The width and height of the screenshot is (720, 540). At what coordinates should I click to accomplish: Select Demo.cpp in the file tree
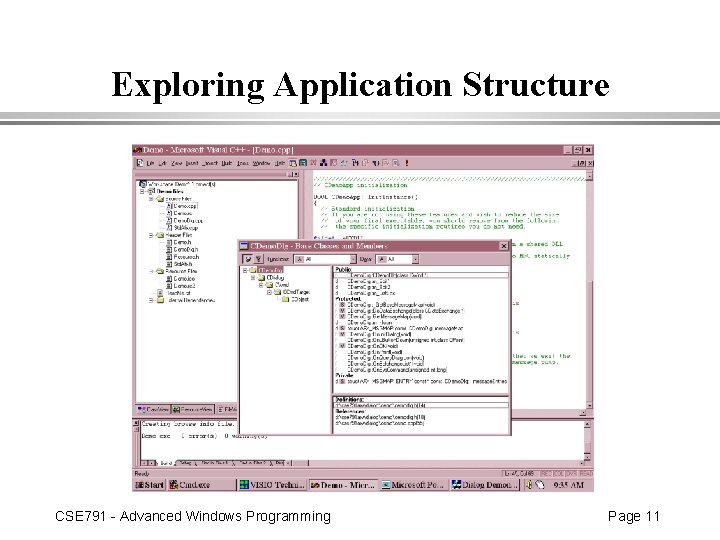tap(182, 206)
